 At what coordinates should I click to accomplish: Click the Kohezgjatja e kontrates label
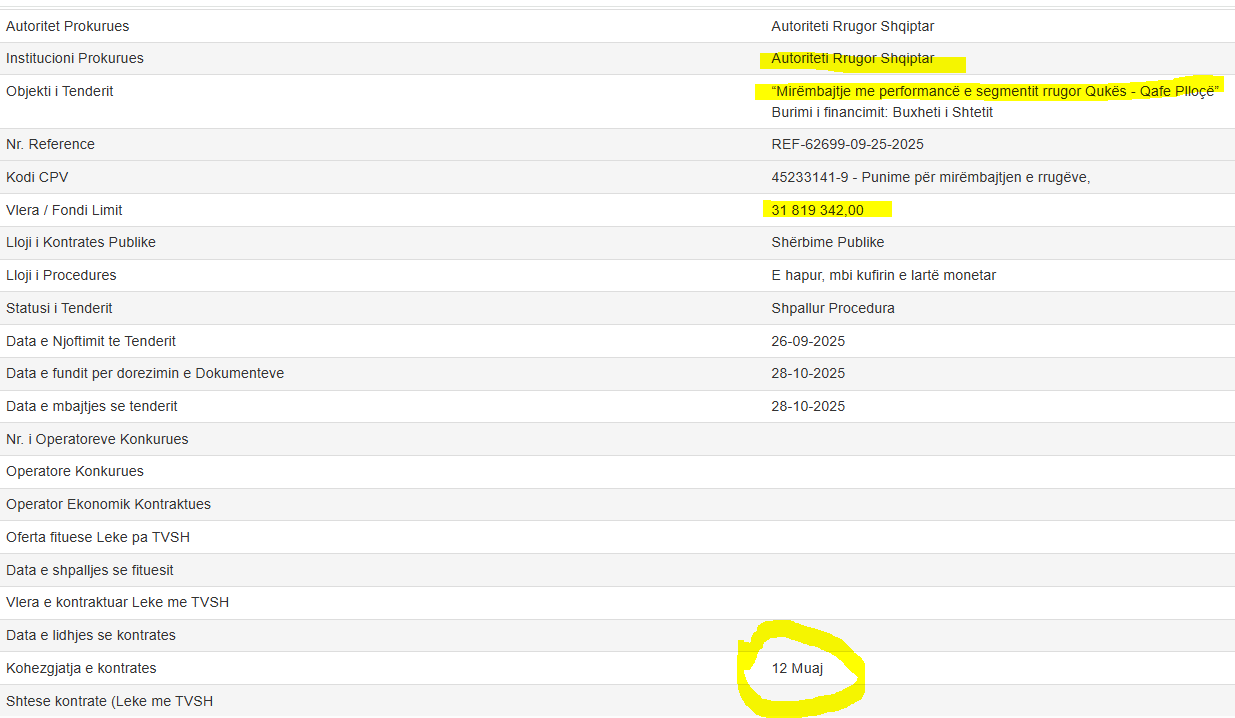[81, 668]
